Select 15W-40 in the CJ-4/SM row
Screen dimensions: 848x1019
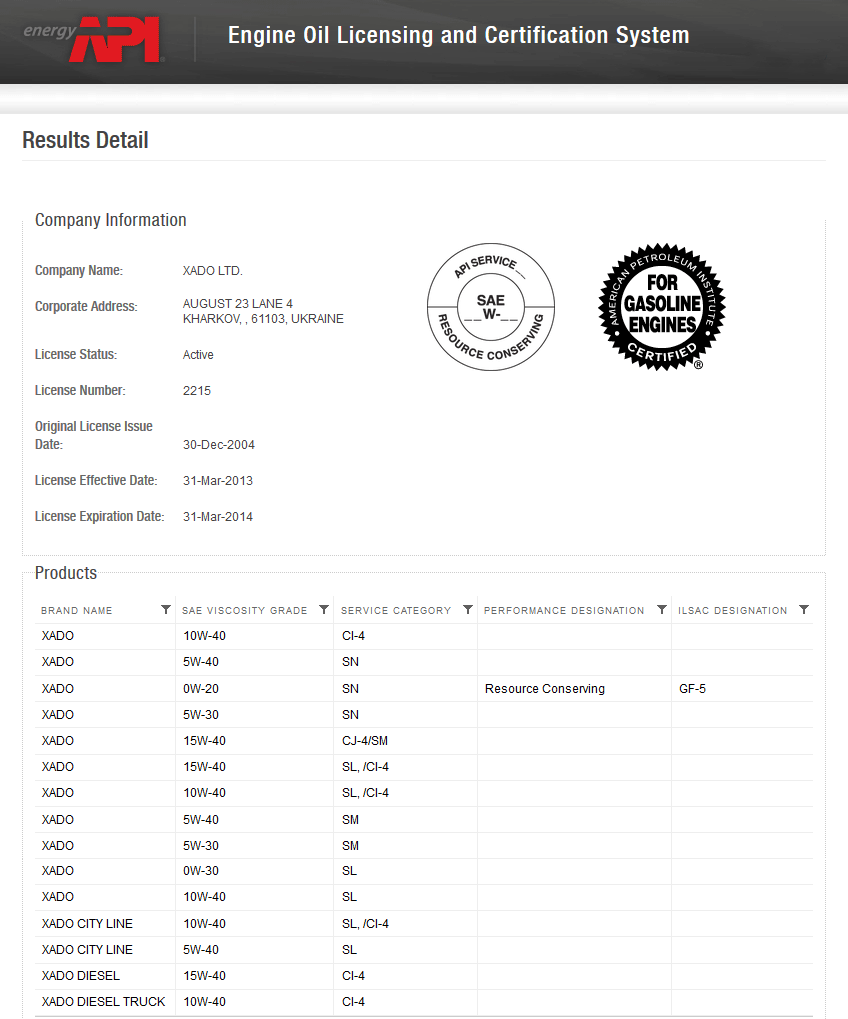pos(205,741)
